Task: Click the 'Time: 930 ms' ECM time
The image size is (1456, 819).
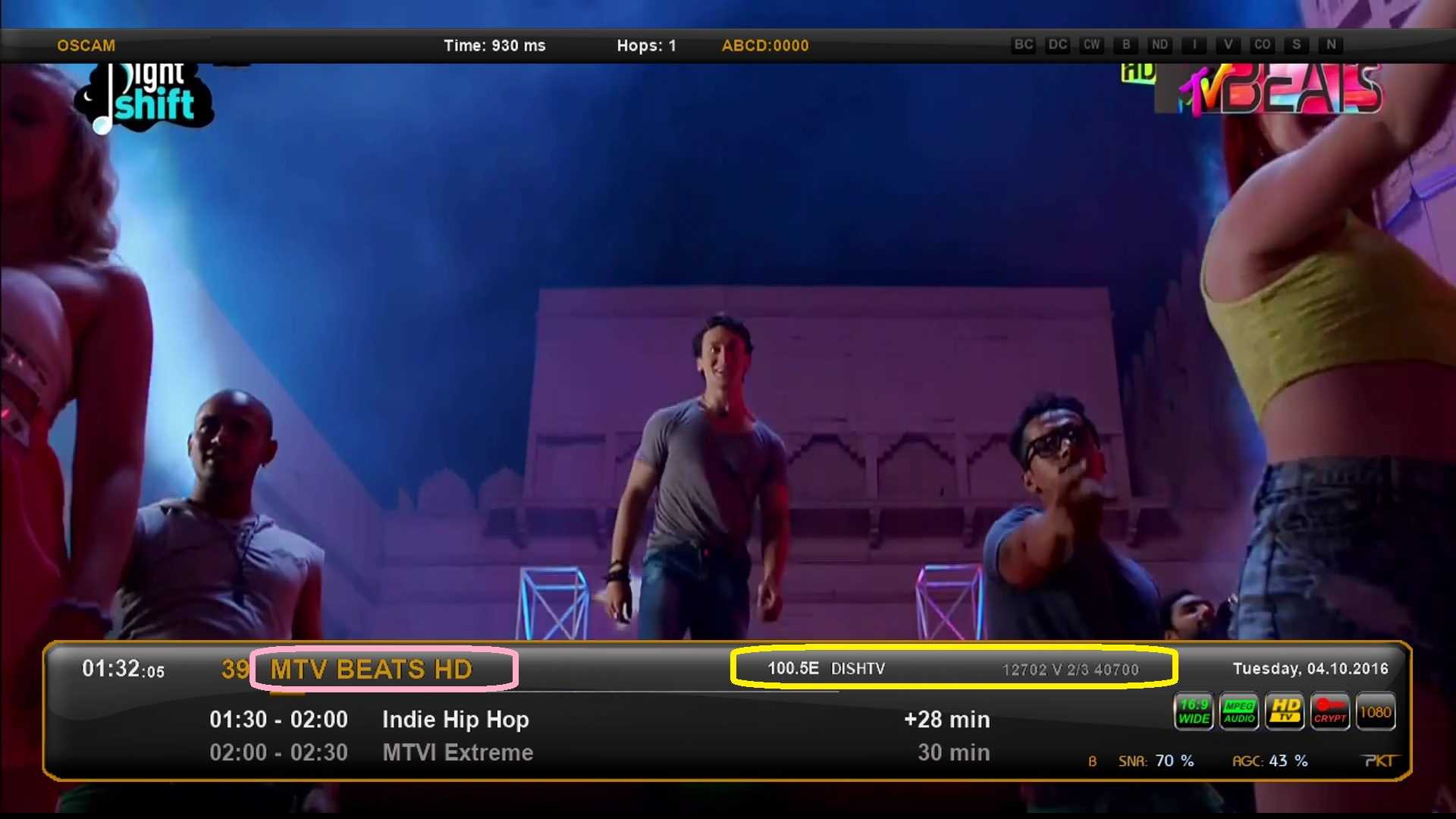Action: click(494, 45)
